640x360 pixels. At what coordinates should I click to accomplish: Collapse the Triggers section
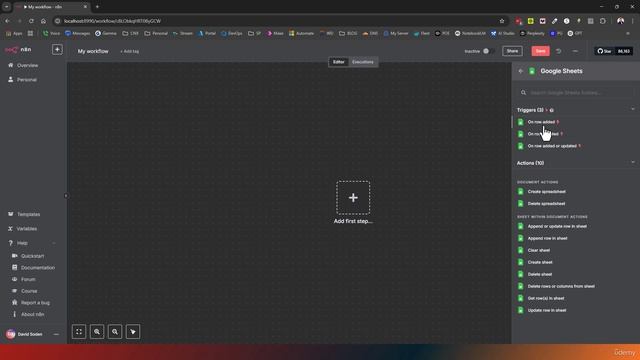click(x=633, y=109)
